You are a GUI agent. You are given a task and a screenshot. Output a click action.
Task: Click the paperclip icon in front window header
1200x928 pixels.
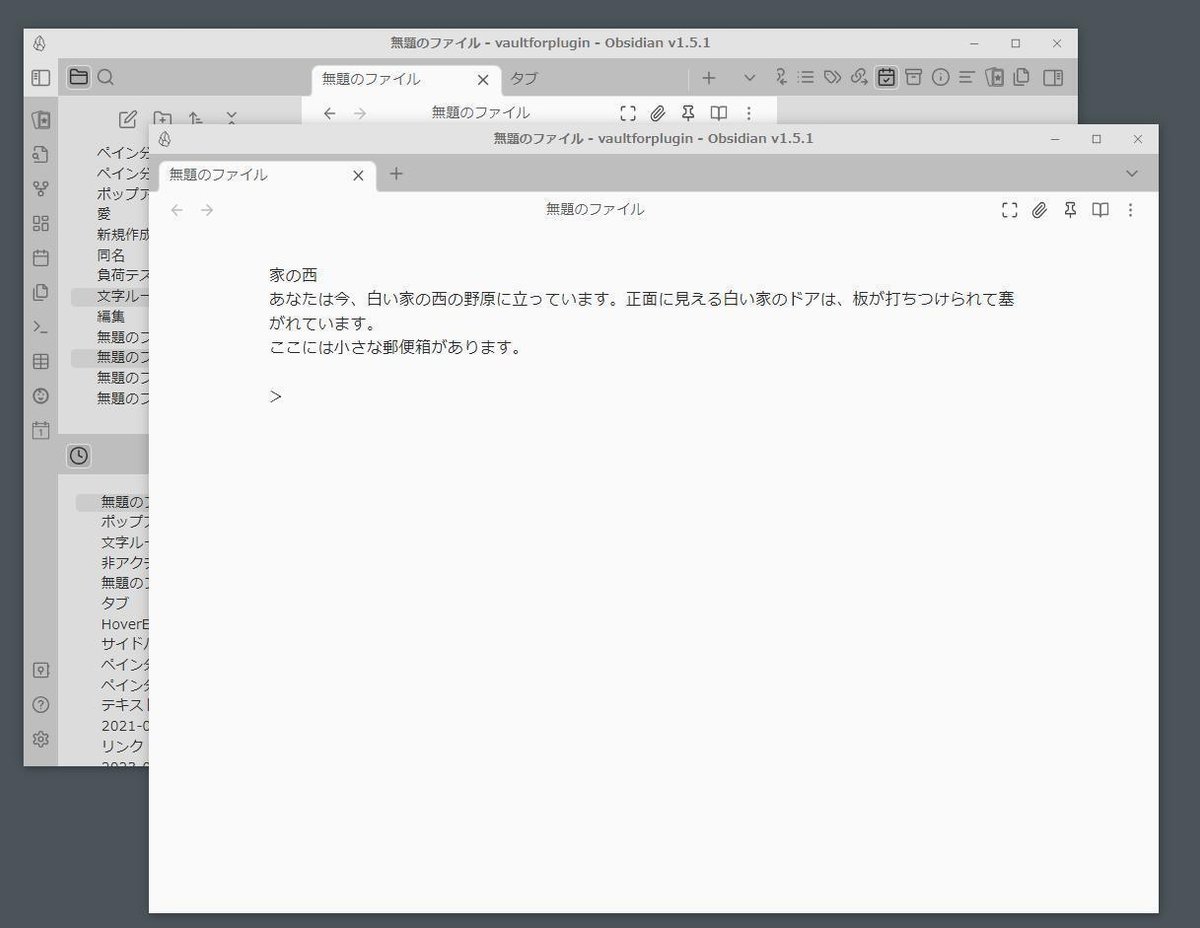[x=1040, y=210]
